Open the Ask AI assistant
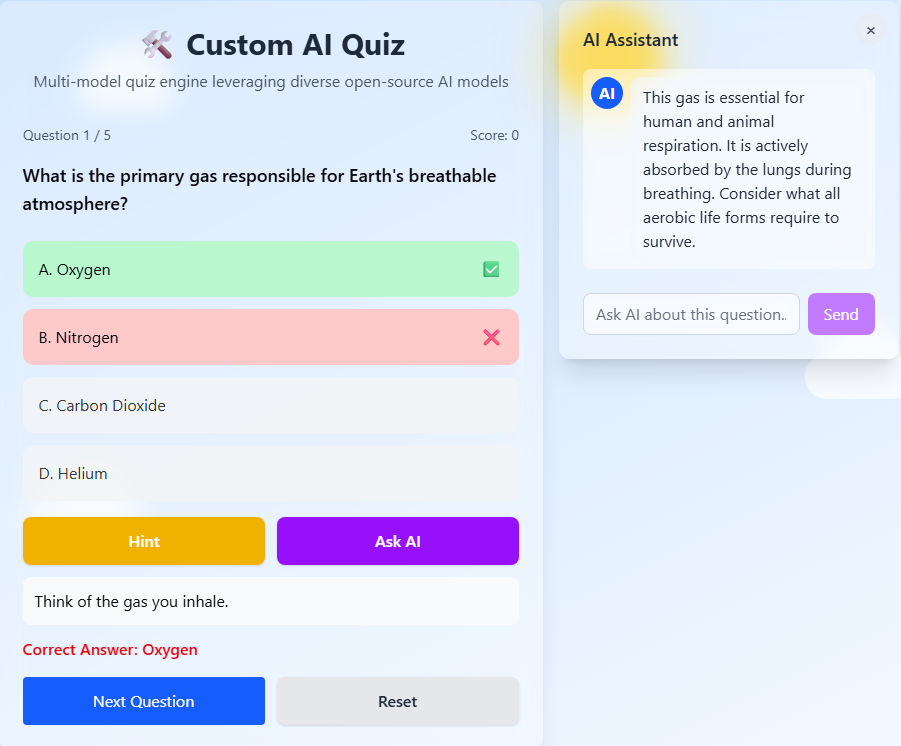 (397, 541)
